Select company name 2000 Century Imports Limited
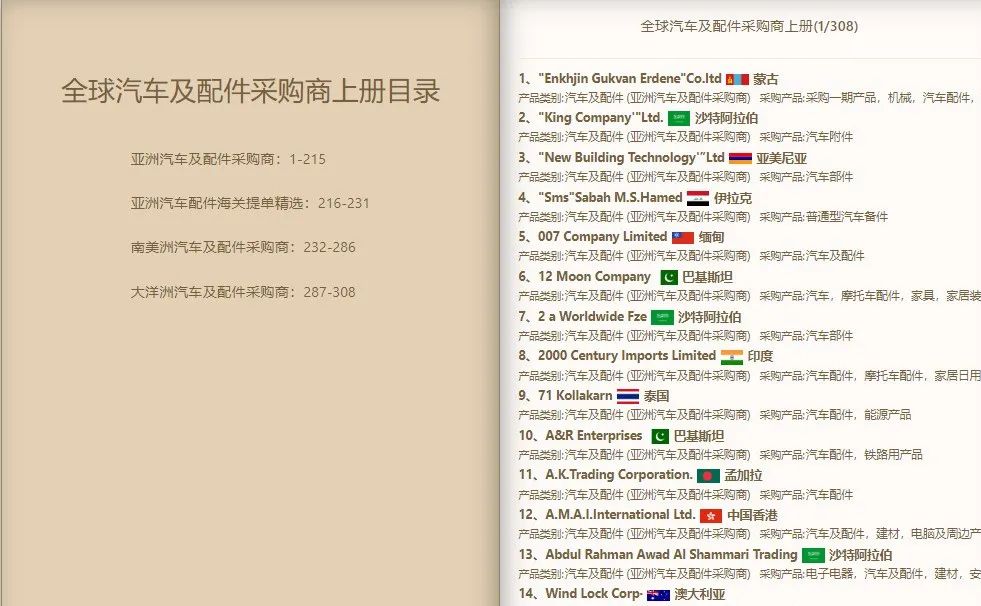 click(627, 356)
